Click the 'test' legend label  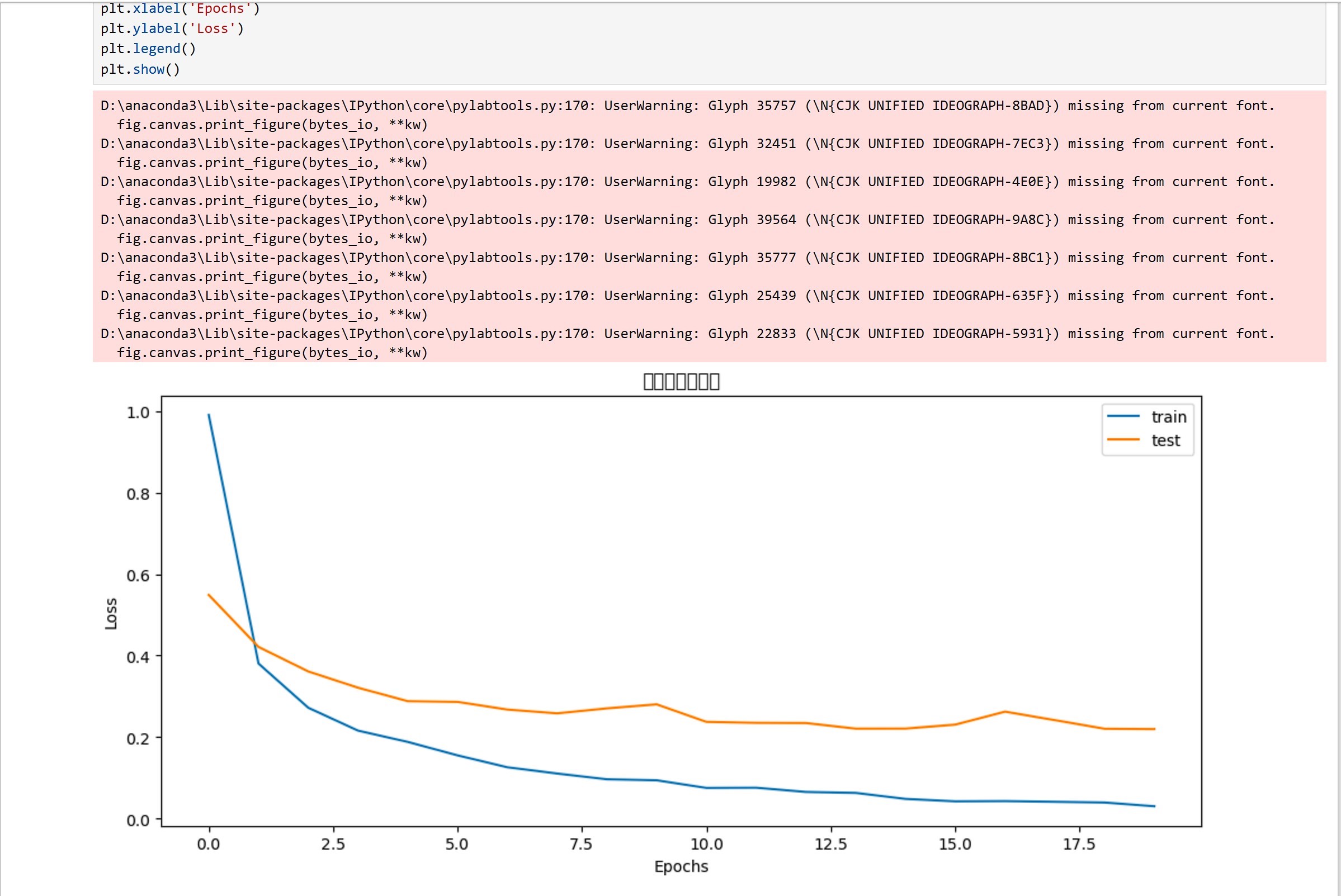[x=1165, y=440]
